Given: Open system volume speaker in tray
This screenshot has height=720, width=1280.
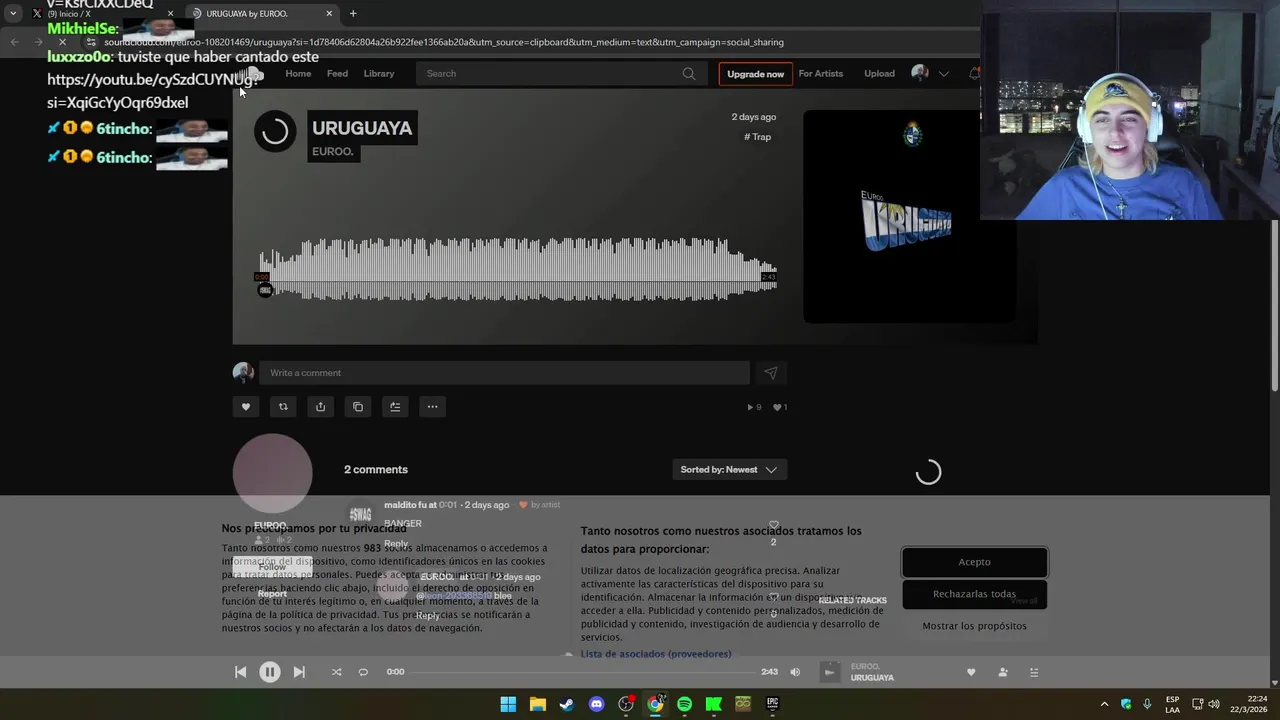Looking at the screenshot, I should tap(1215, 704).
